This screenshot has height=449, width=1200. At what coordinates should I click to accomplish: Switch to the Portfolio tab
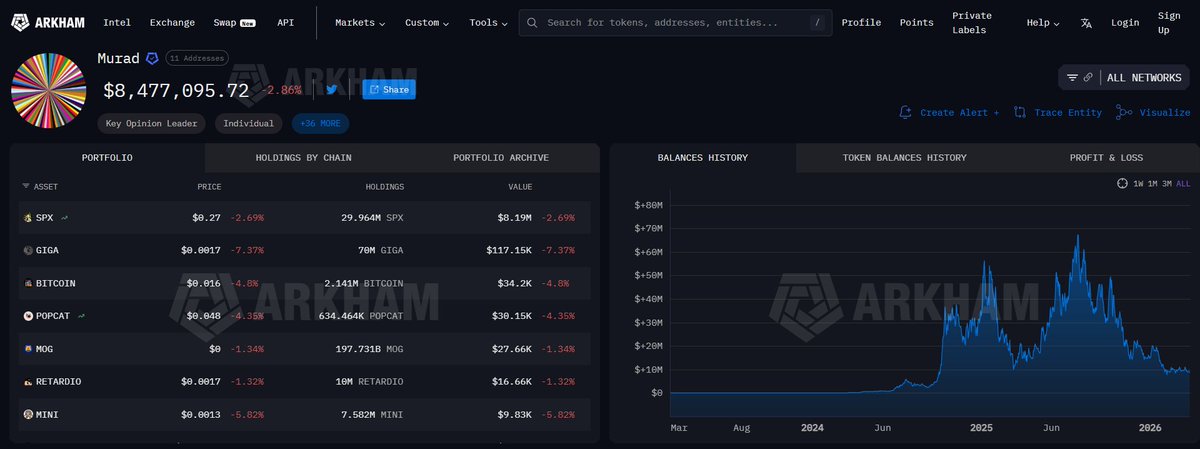tap(107, 158)
